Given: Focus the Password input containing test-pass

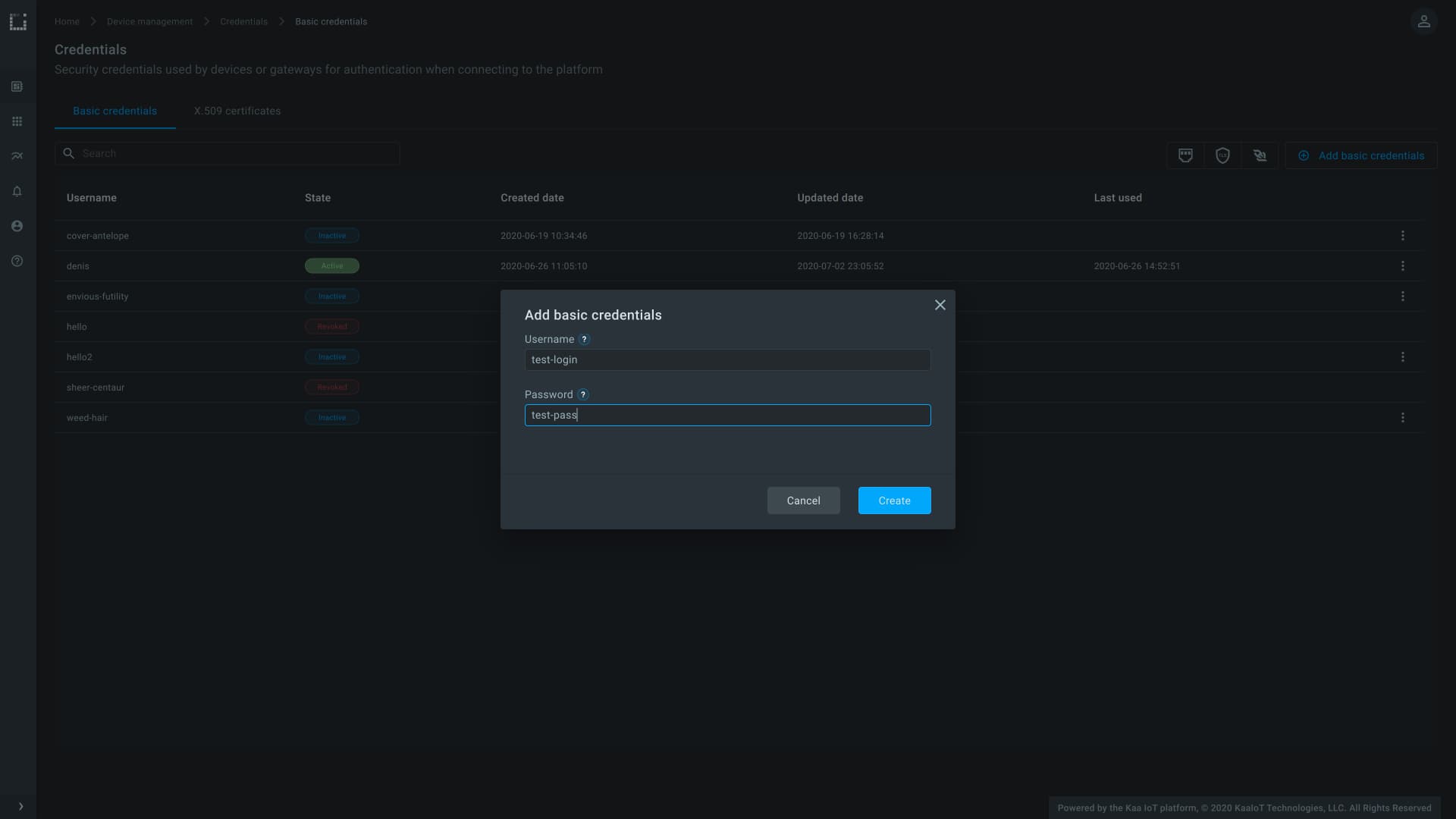Looking at the screenshot, I should pyautogui.click(x=728, y=415).
